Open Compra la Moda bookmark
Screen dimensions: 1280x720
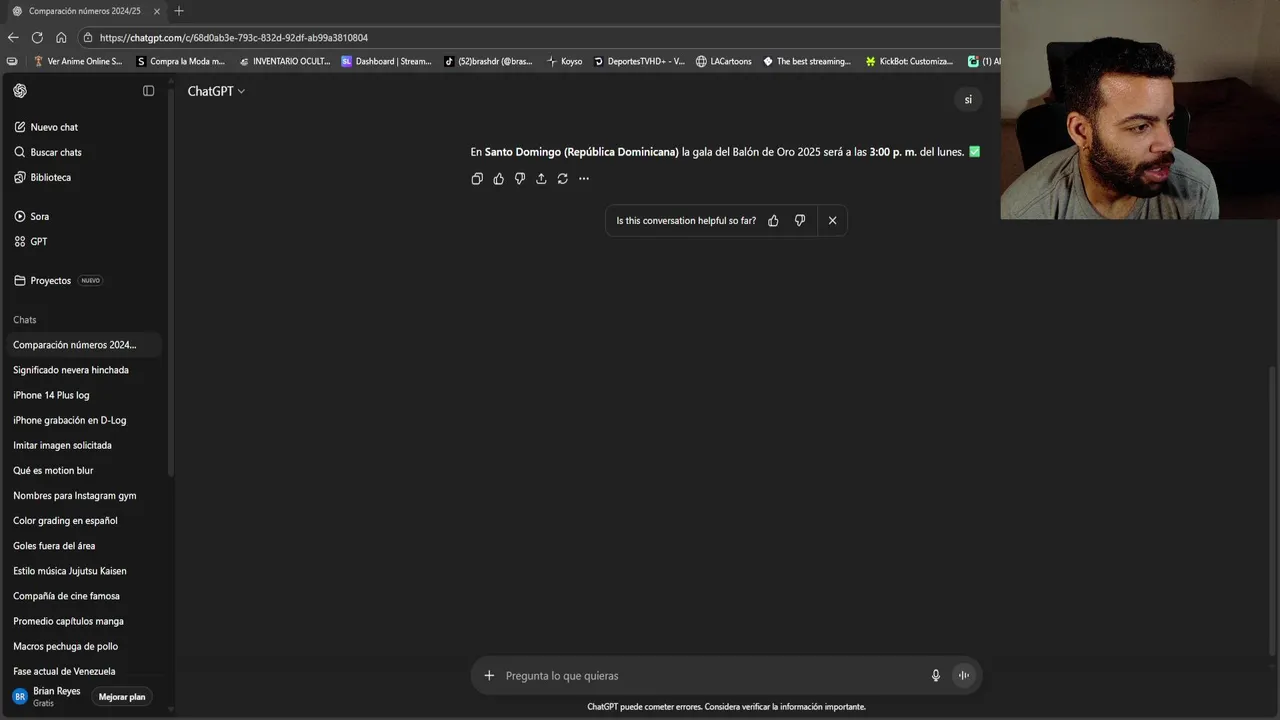pyautogui.click(x=181, y=61)
